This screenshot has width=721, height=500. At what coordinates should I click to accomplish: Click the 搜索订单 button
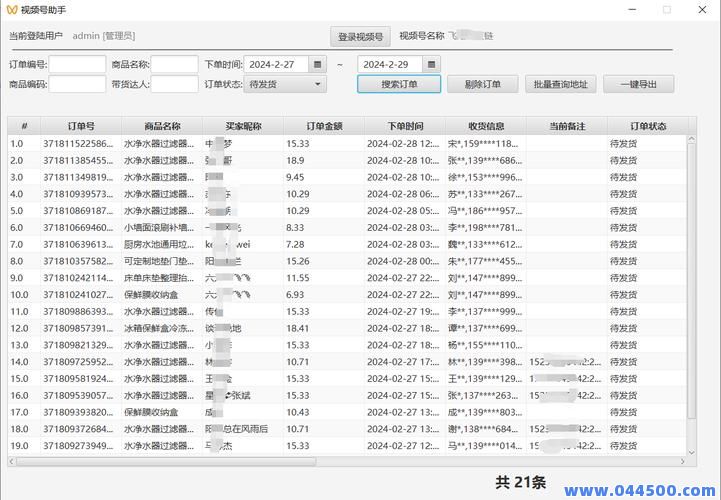pyautogui.click(x=399, y=84)
